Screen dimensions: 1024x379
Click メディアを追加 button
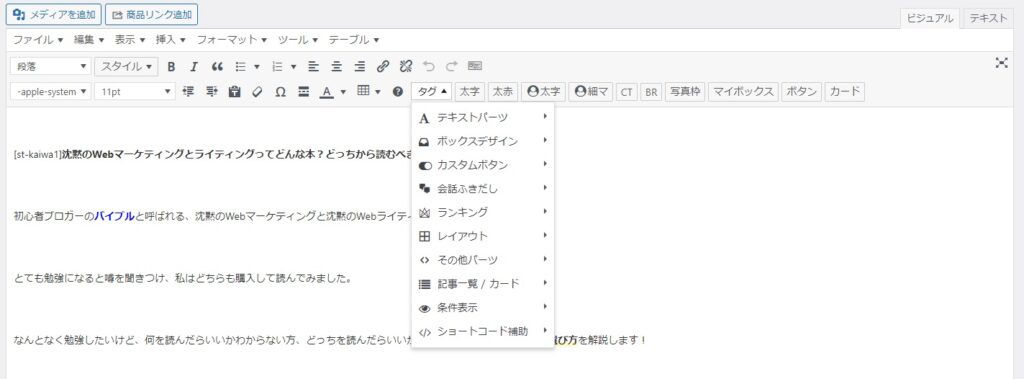[54, 14]
